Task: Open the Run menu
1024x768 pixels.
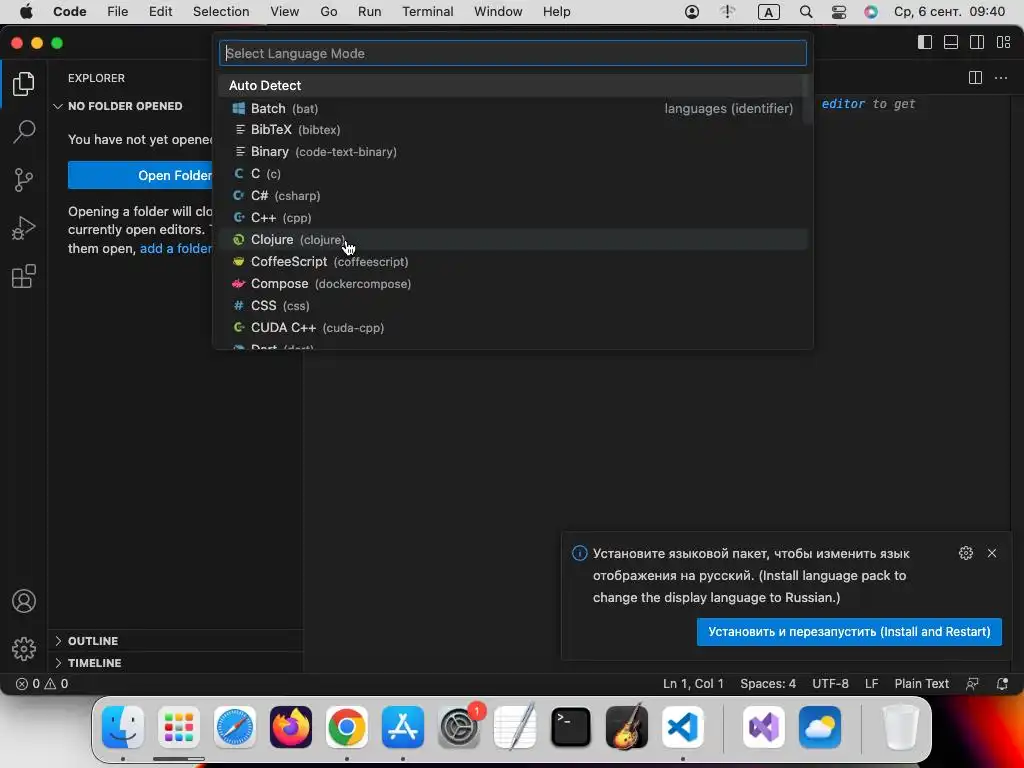Action: tap(369, 12)
